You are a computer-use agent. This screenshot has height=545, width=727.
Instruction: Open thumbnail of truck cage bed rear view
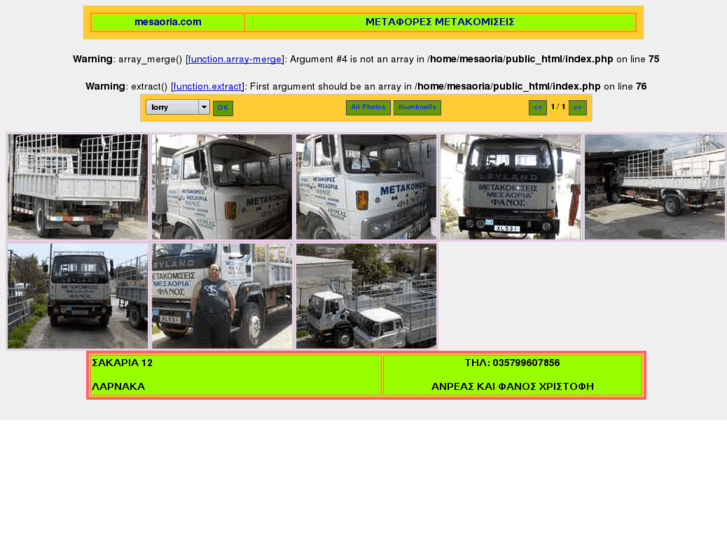point(78,186)
